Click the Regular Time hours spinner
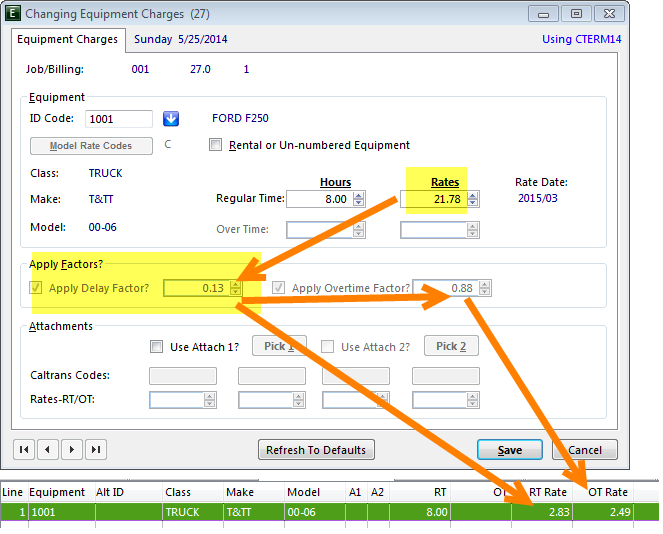This screenshot has width=663, height=534. coord(359,199)
